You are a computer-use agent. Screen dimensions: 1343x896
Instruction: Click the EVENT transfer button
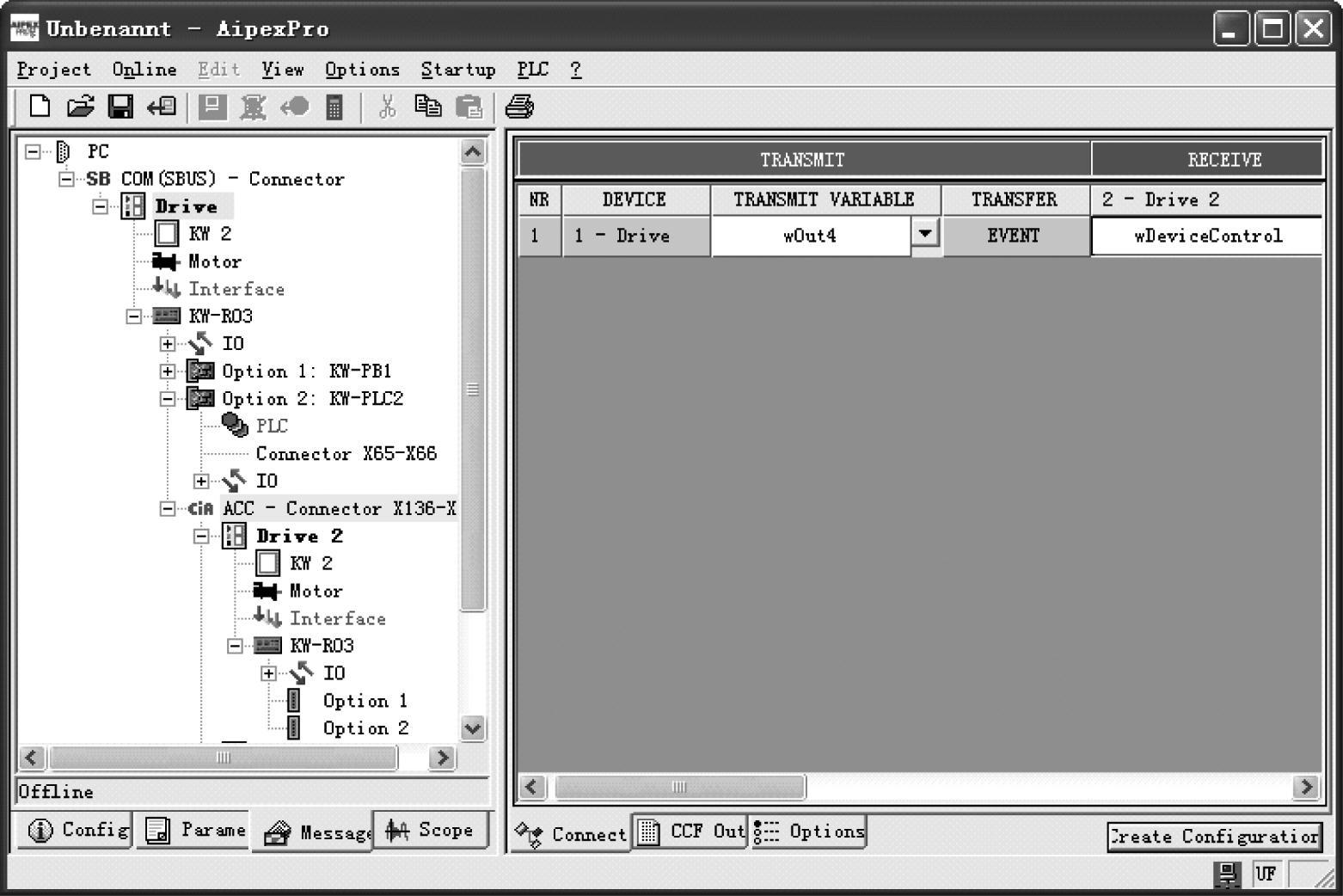click(x=1015, y=236)
